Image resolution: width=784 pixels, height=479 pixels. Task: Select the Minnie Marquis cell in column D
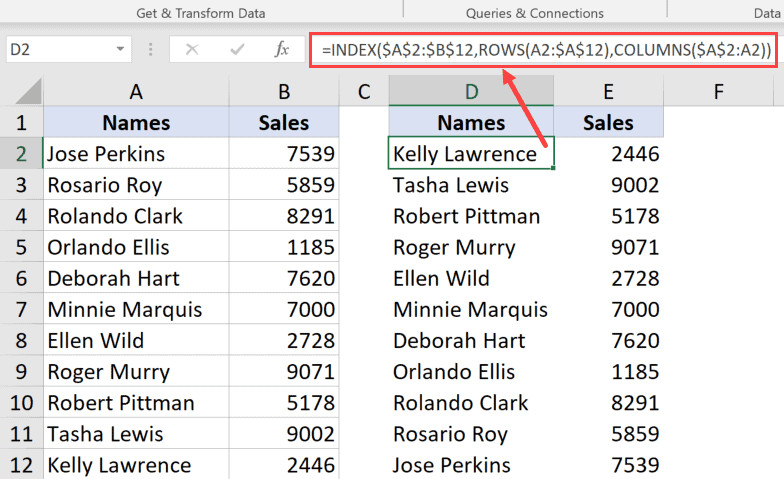point(471,310)
